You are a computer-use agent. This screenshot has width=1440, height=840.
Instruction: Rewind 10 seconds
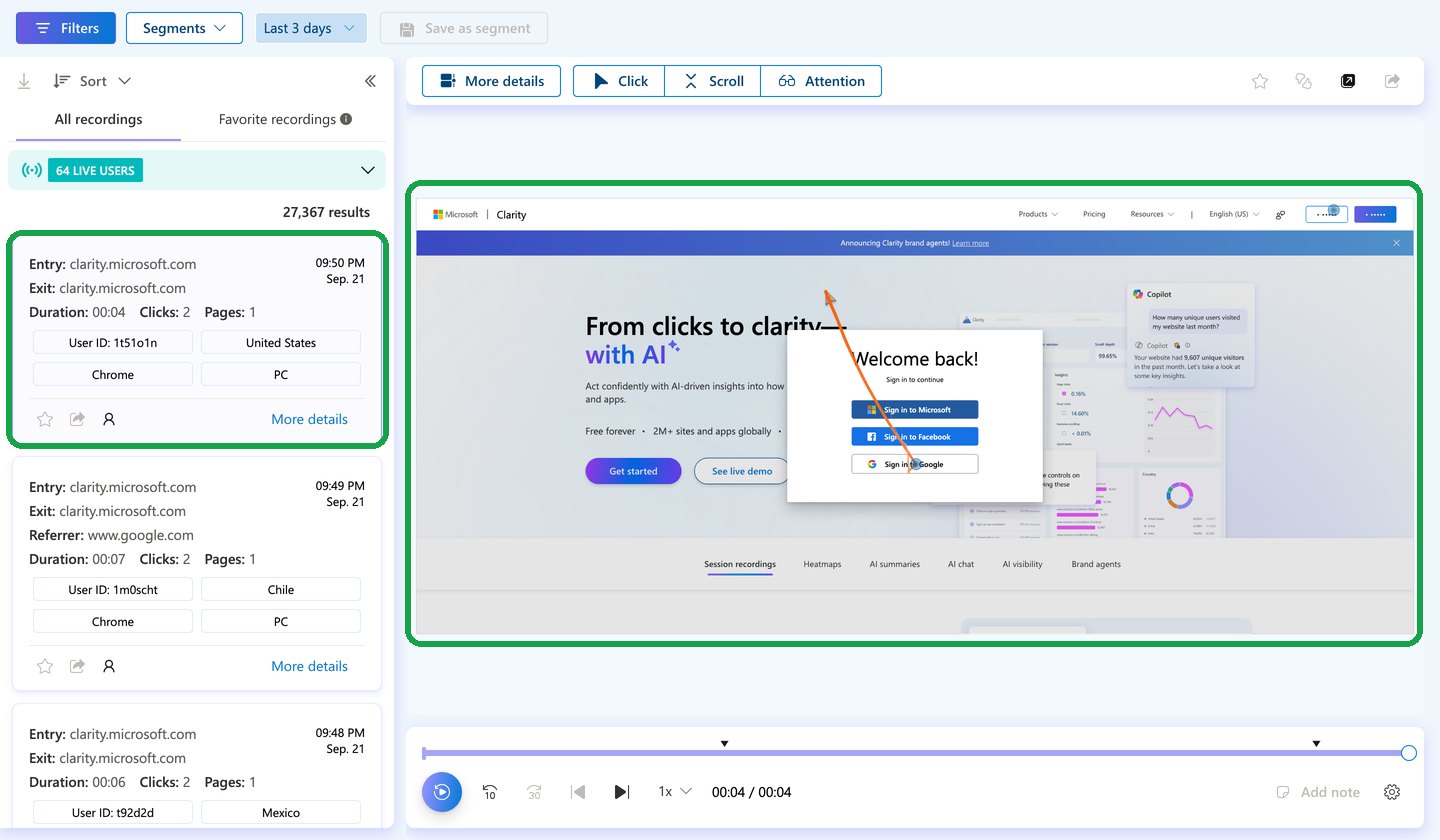pyautogui.click(x=490, y=792)
